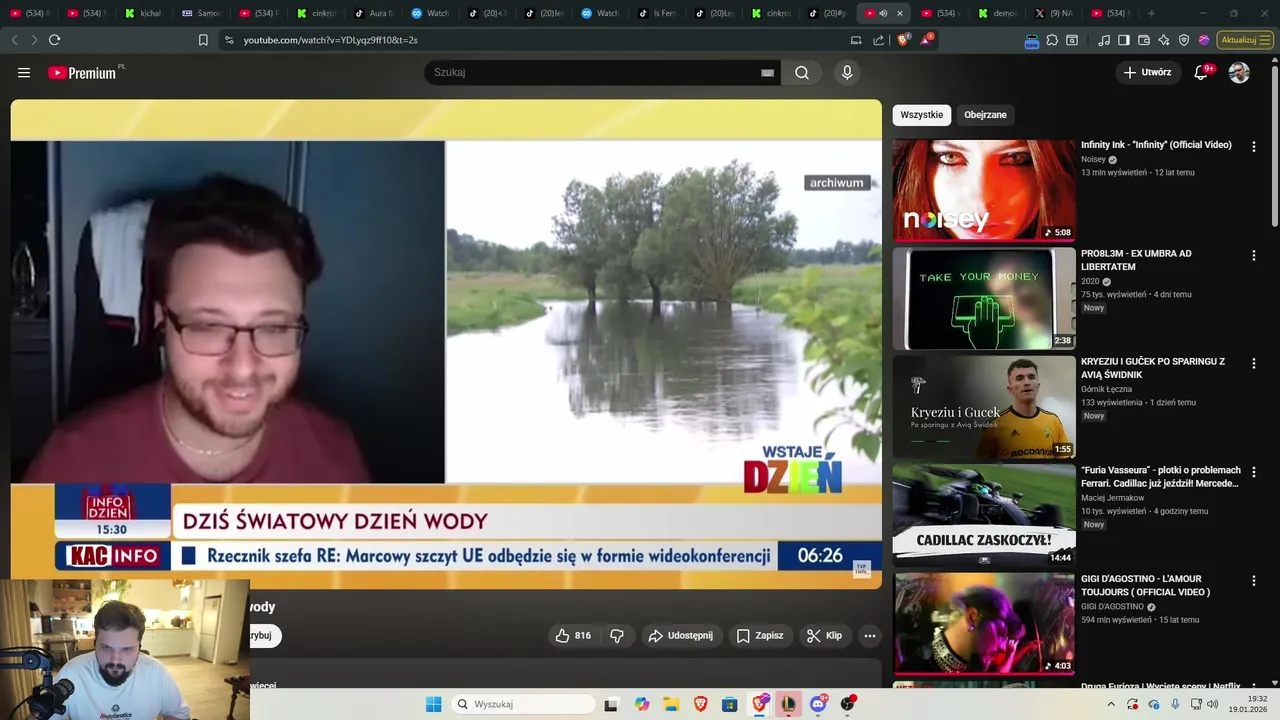
Task: Open the Brave Shields lion icon
Action: [x=903, y=40]
